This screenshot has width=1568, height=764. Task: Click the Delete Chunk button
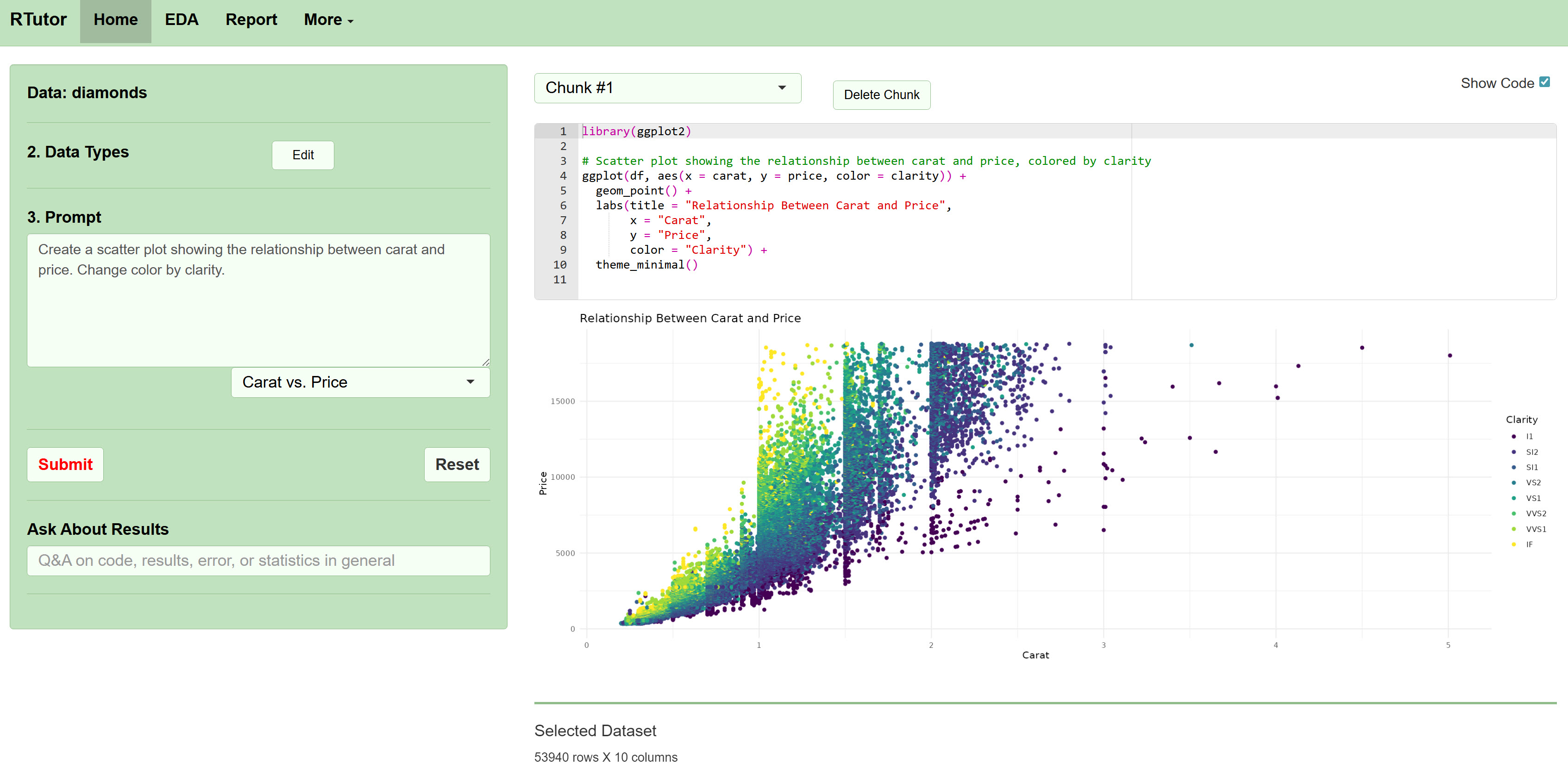[x=881, y=95]
